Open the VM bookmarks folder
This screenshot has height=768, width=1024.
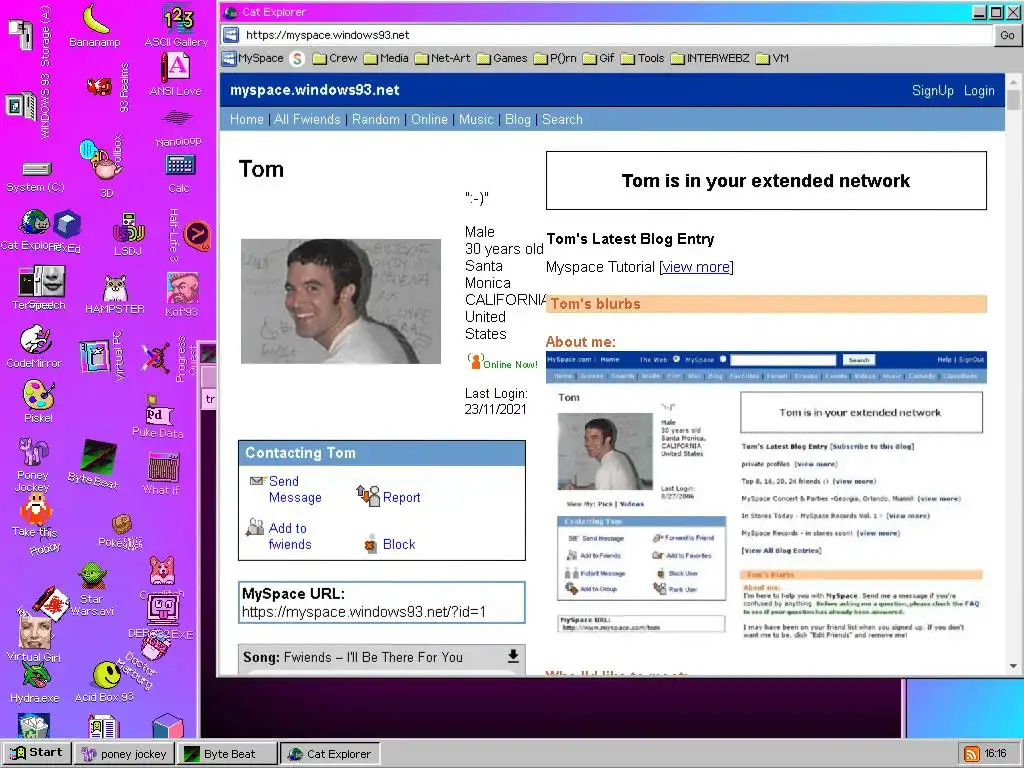(773, 58)
